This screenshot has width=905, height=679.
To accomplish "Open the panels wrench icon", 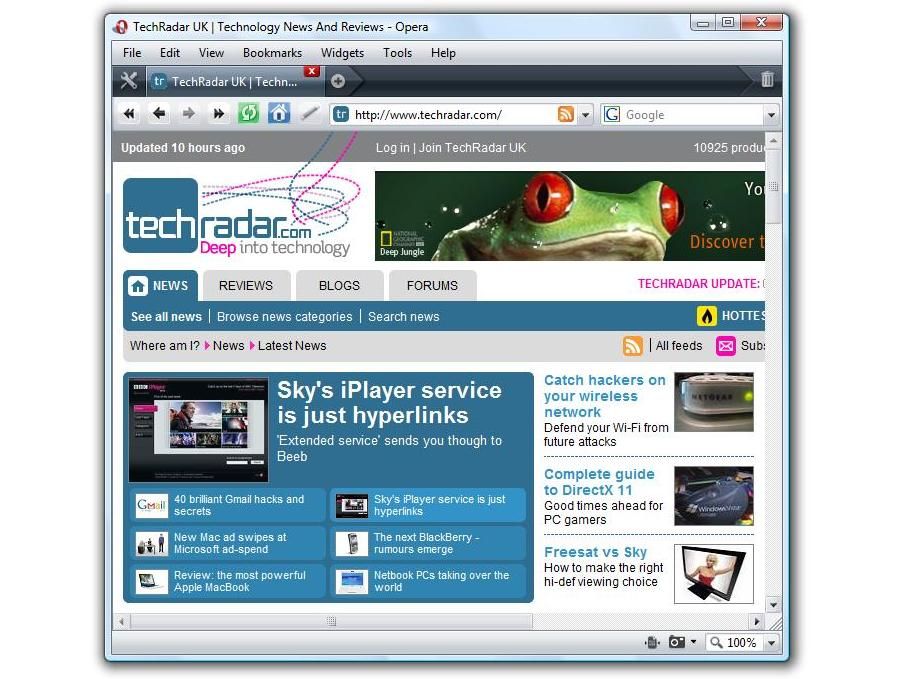I will point(129,80).
